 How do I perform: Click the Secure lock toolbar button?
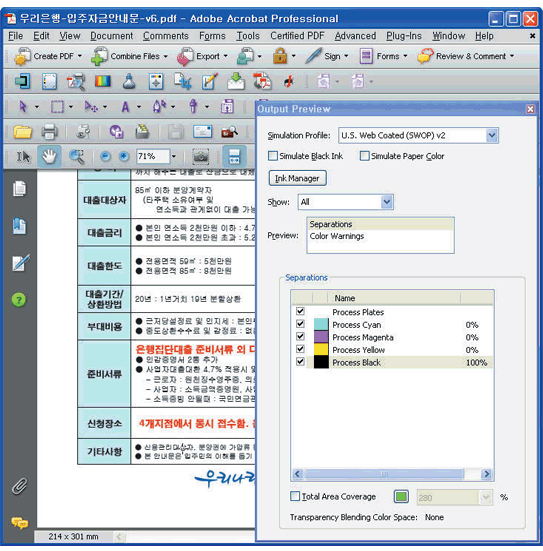click(x=280, y=56)
